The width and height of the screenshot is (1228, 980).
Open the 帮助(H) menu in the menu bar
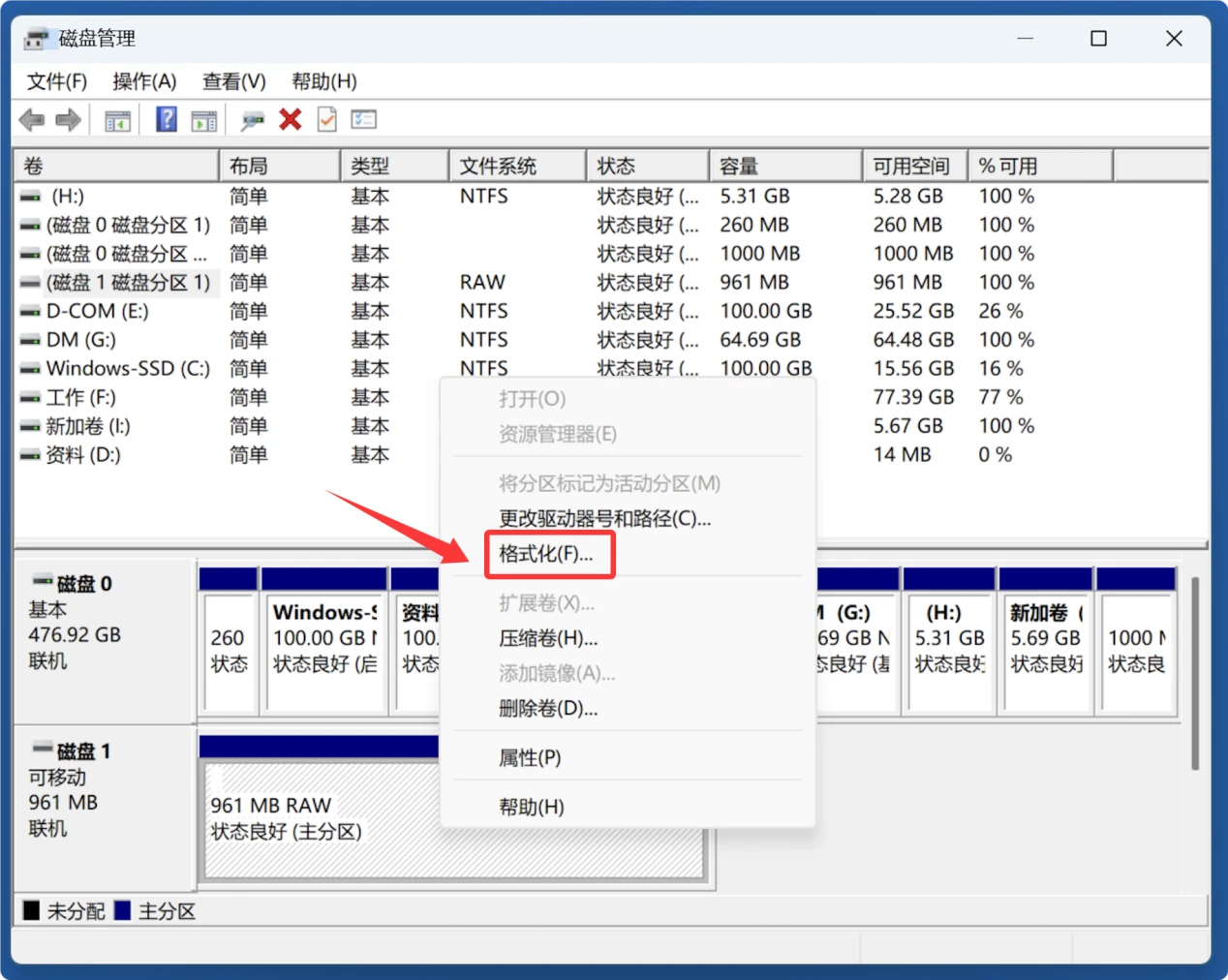point(324,81)
